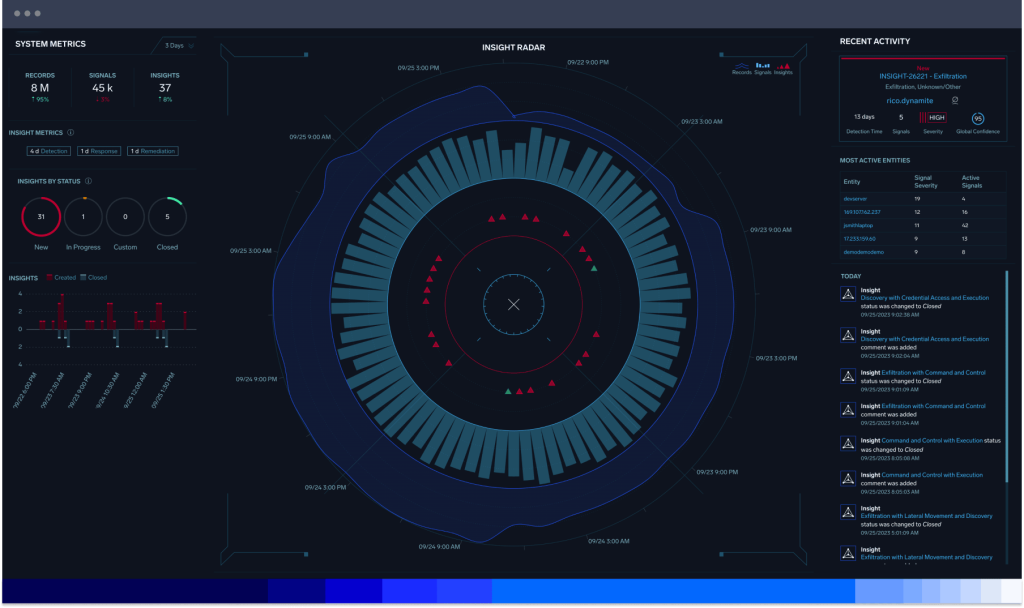
Task: Click the HIGH severity badge
Action: (937, 117)
